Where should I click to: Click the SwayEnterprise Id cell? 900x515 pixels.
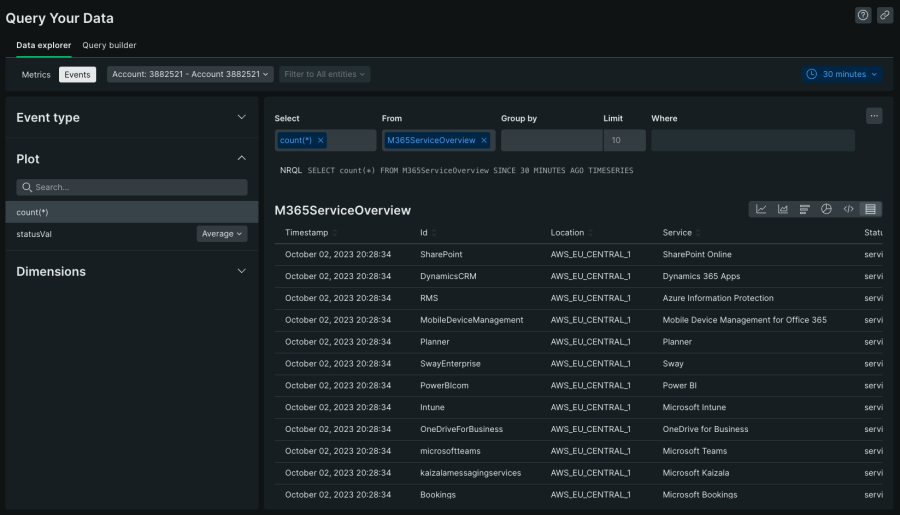click(450, 363)
